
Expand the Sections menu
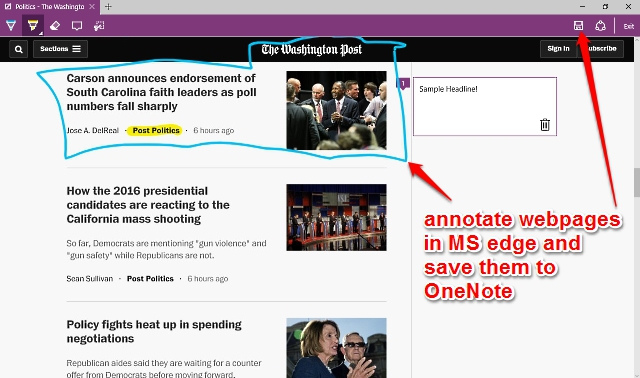[60, 49]
